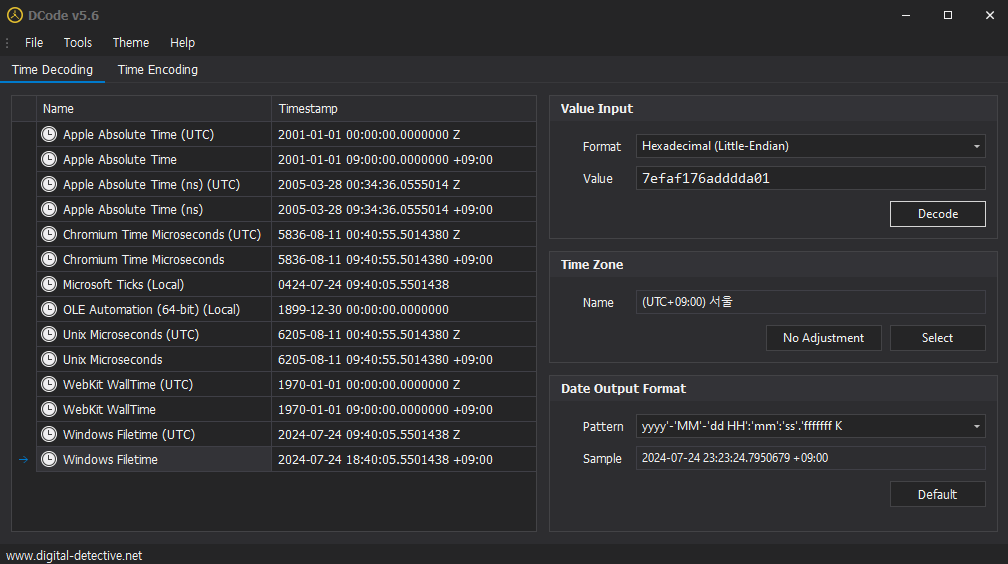Select the Apple Absolute Time (ns) row without UTC
1008x564 pixels.
(x=132, y=210)
